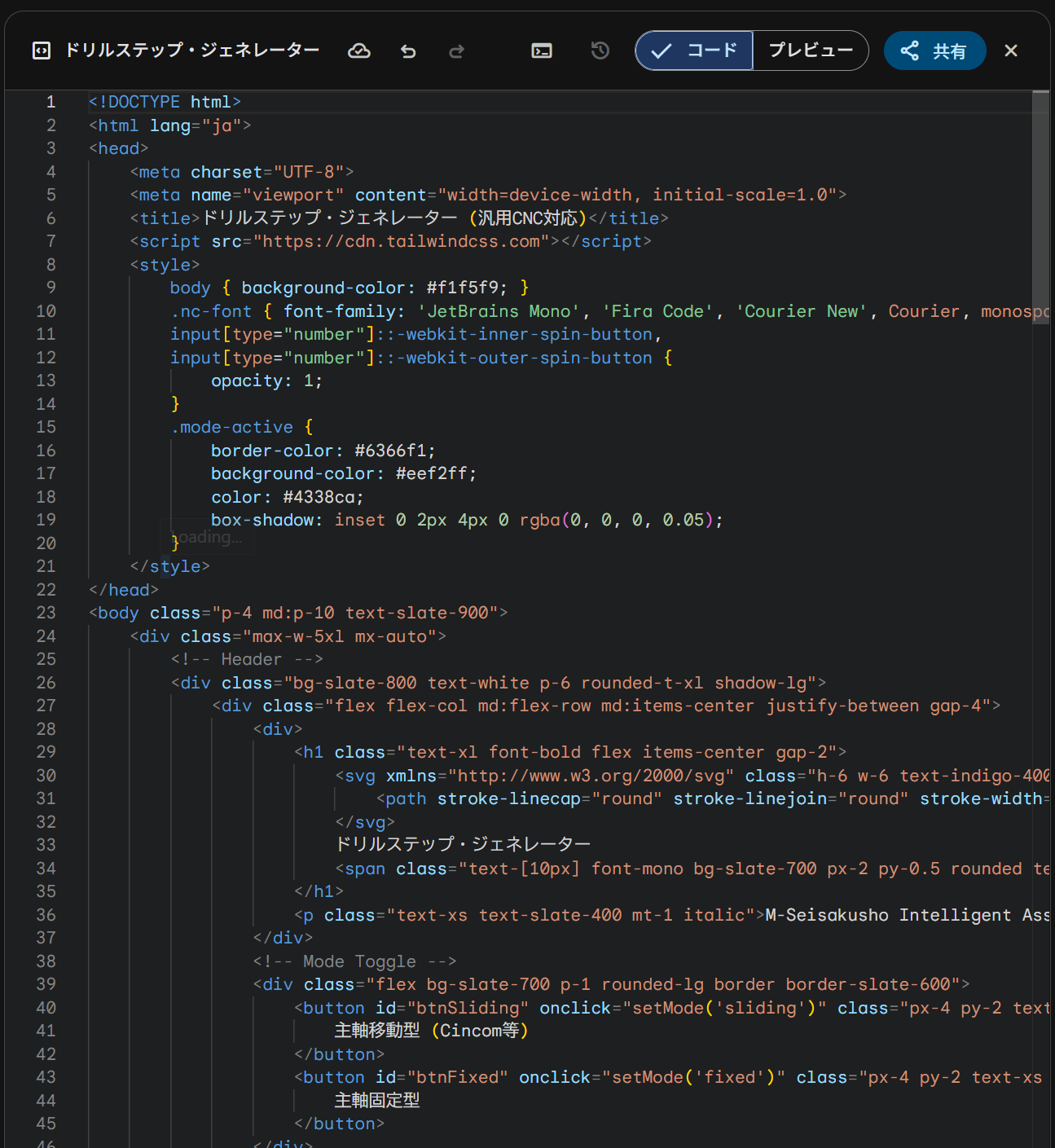Screen dimensions: 1055x1148
Task: Switch to the コード tab
Action: [x=695, y=51]
